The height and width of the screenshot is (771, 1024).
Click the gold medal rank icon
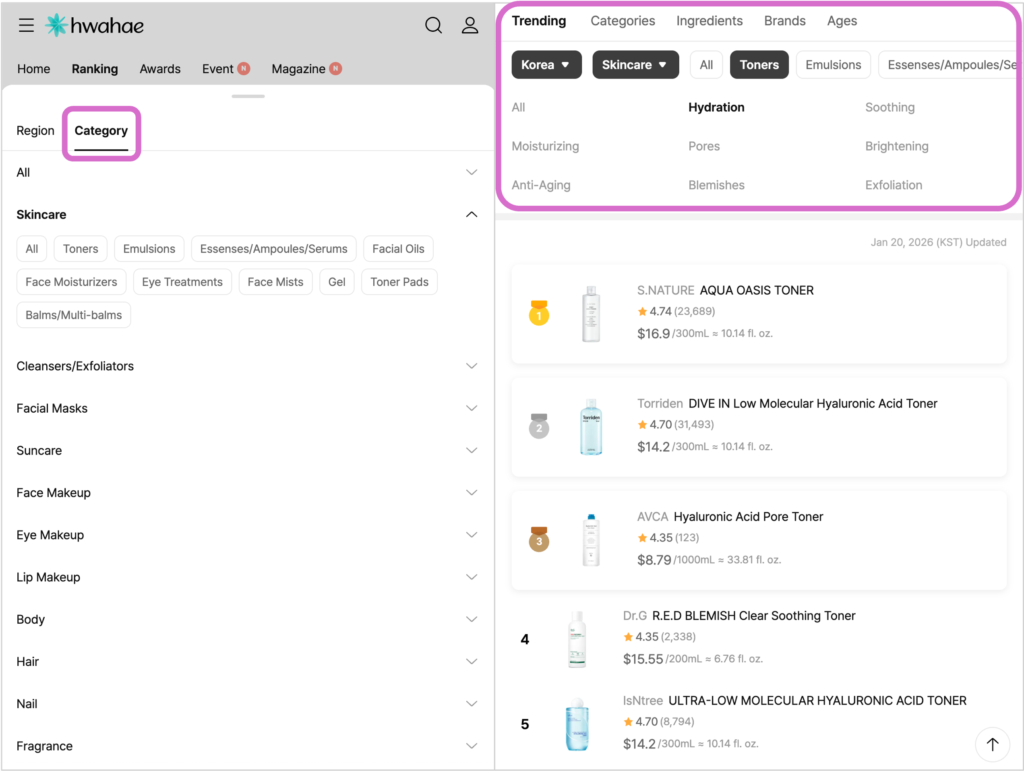pos(541,314)
